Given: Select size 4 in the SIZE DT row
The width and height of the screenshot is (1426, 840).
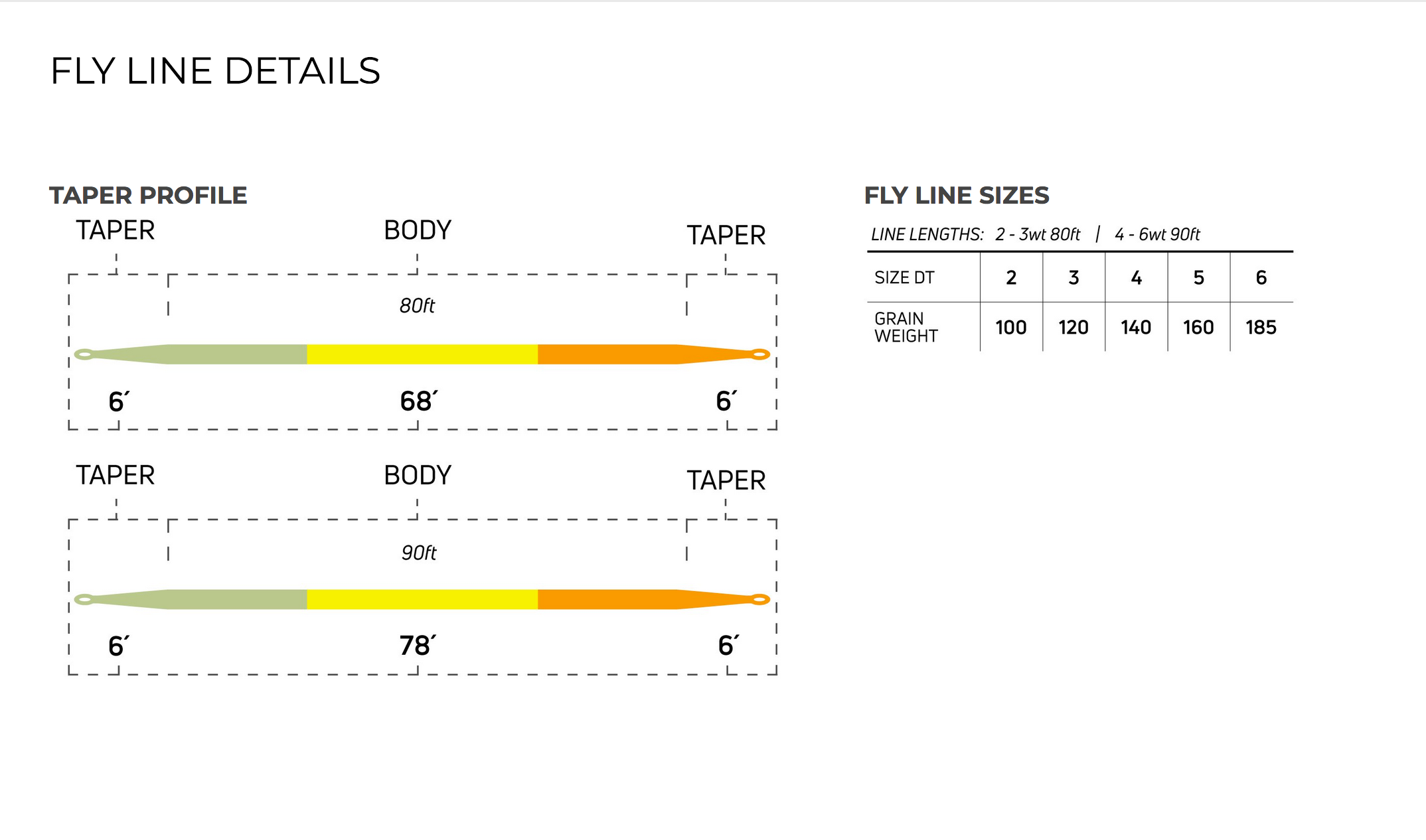Looking at the screenshot, I should [x=1136, y=278].
